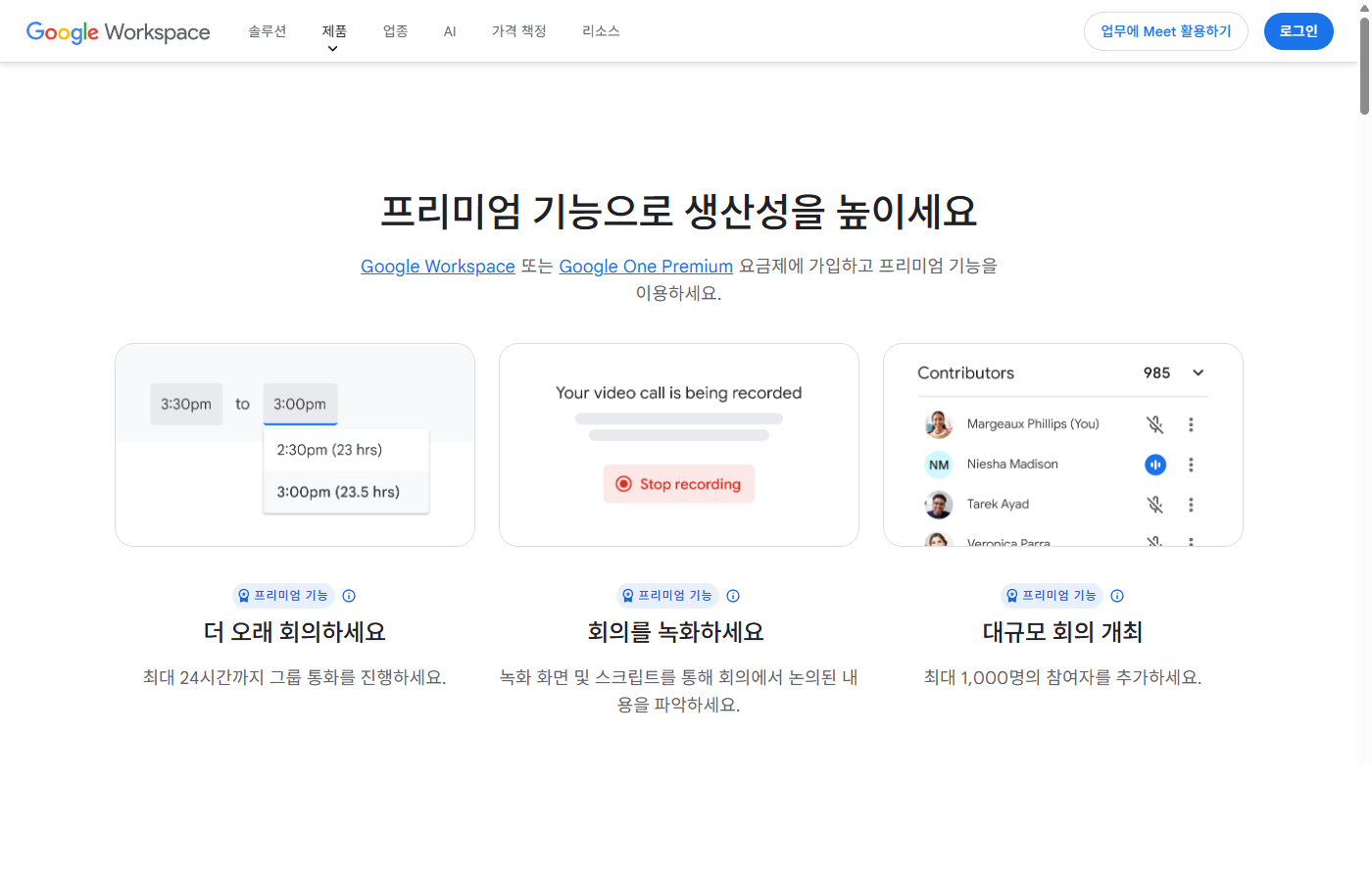This screenshot has width=1372, height=882.
Task: Open the 가격 책정 menu item
Action: click(518, 30)
